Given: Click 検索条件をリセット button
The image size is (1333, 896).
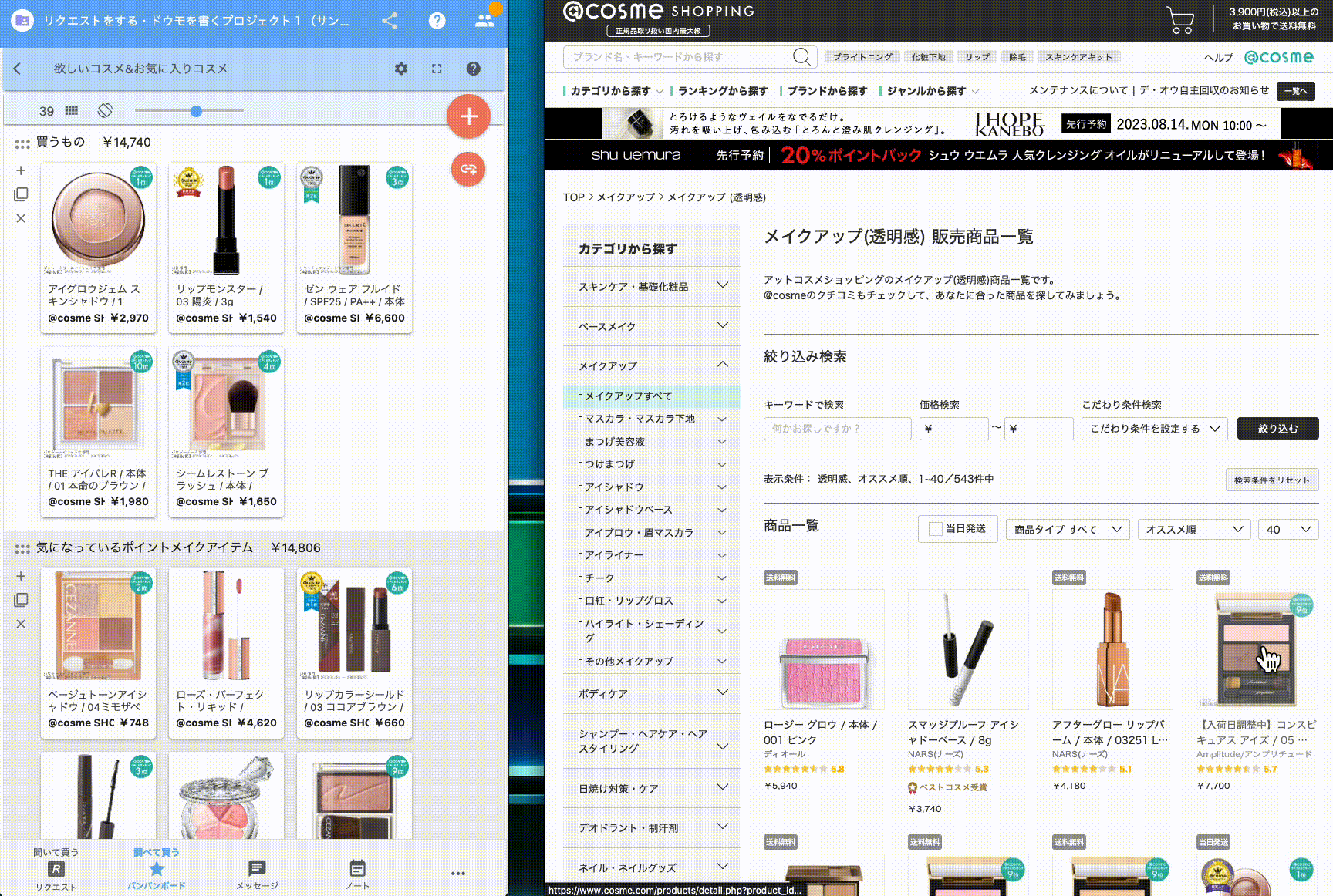Looking at the screenshot, I should pyautogui.click(x=1271, y=480).
